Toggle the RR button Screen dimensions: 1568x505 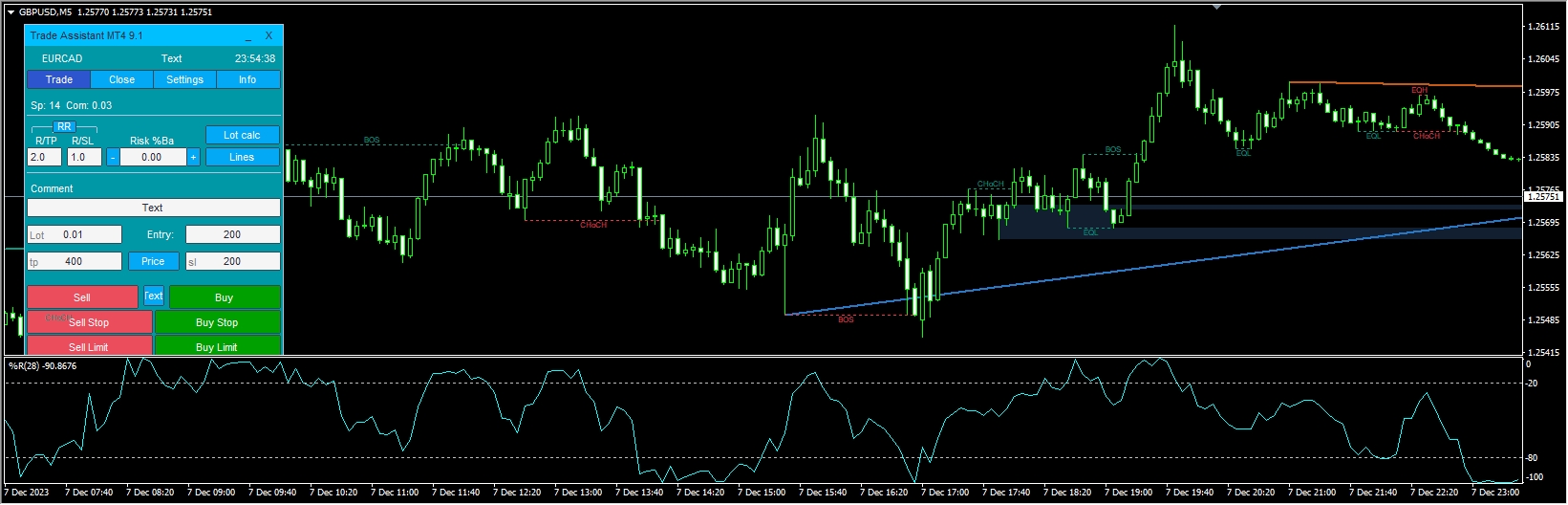(x=64, y=126)
